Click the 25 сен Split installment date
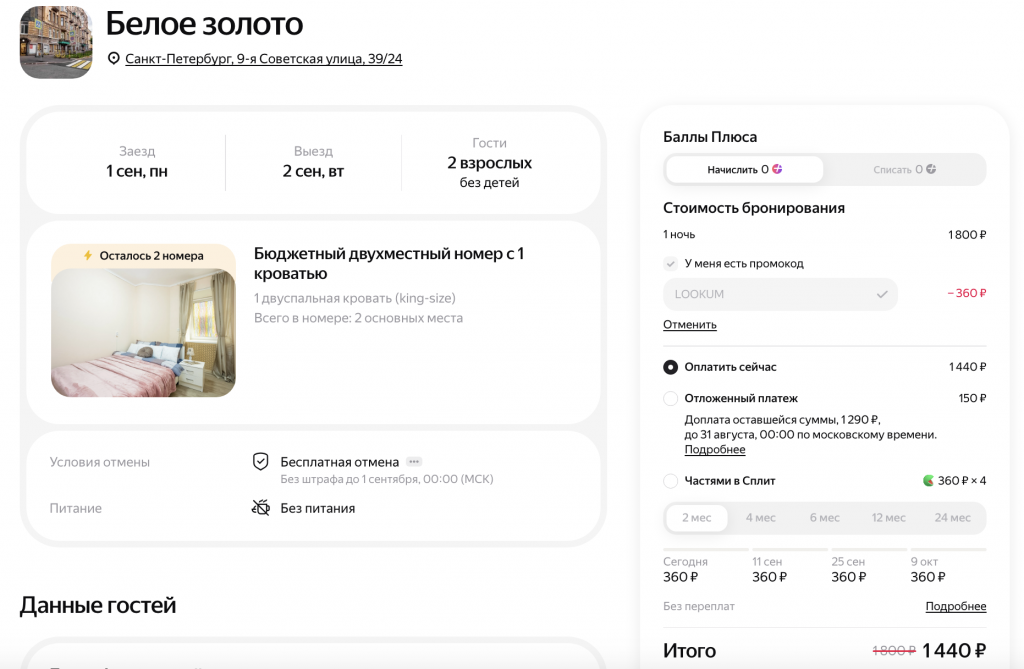This screenshot has width=1024, height=669. click(849, 570)
